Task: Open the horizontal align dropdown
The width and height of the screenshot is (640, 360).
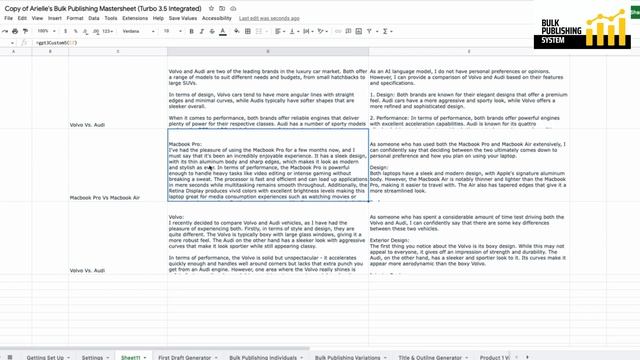Action: point(279,31)
